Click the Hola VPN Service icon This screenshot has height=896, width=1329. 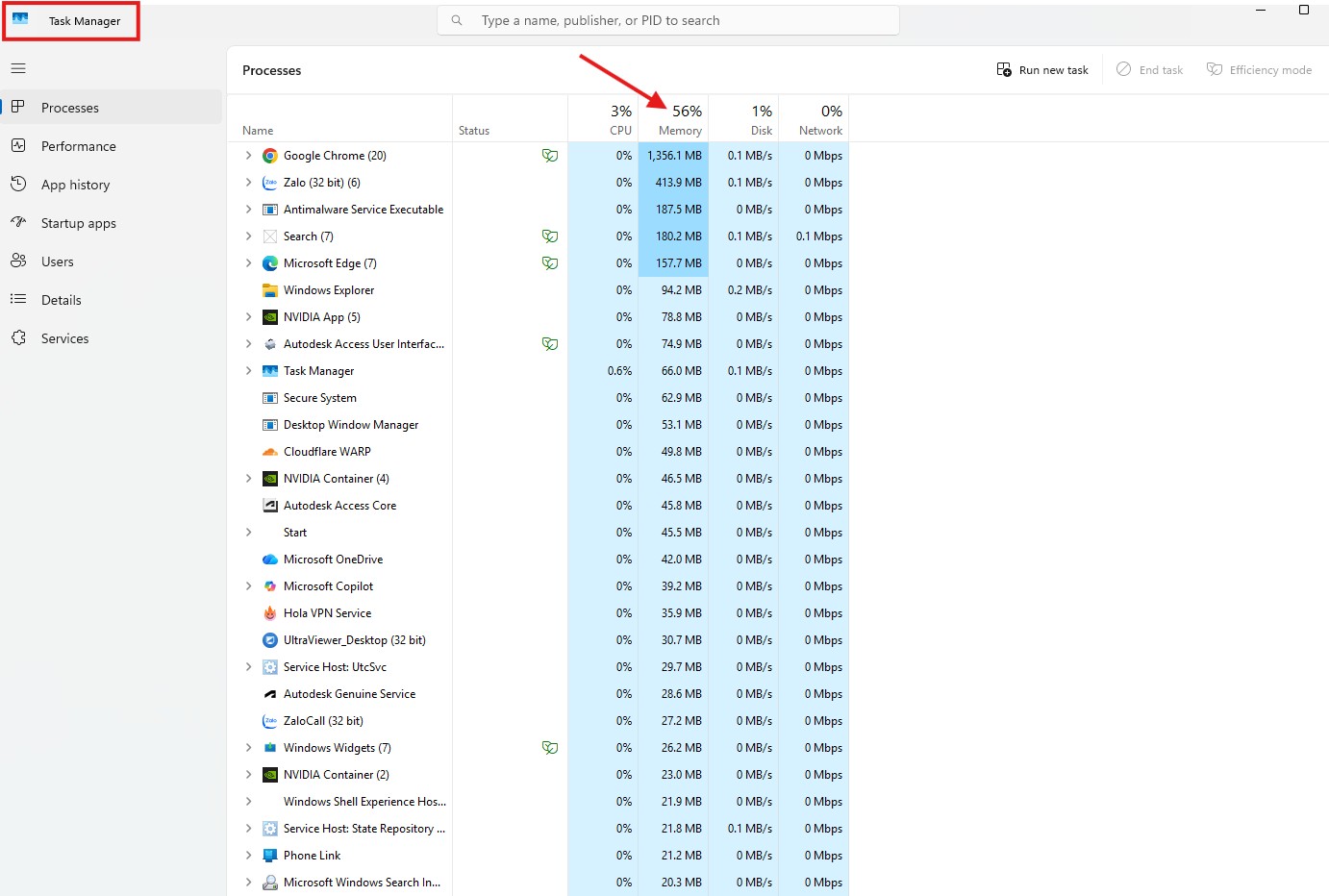(x=270, y=613)
